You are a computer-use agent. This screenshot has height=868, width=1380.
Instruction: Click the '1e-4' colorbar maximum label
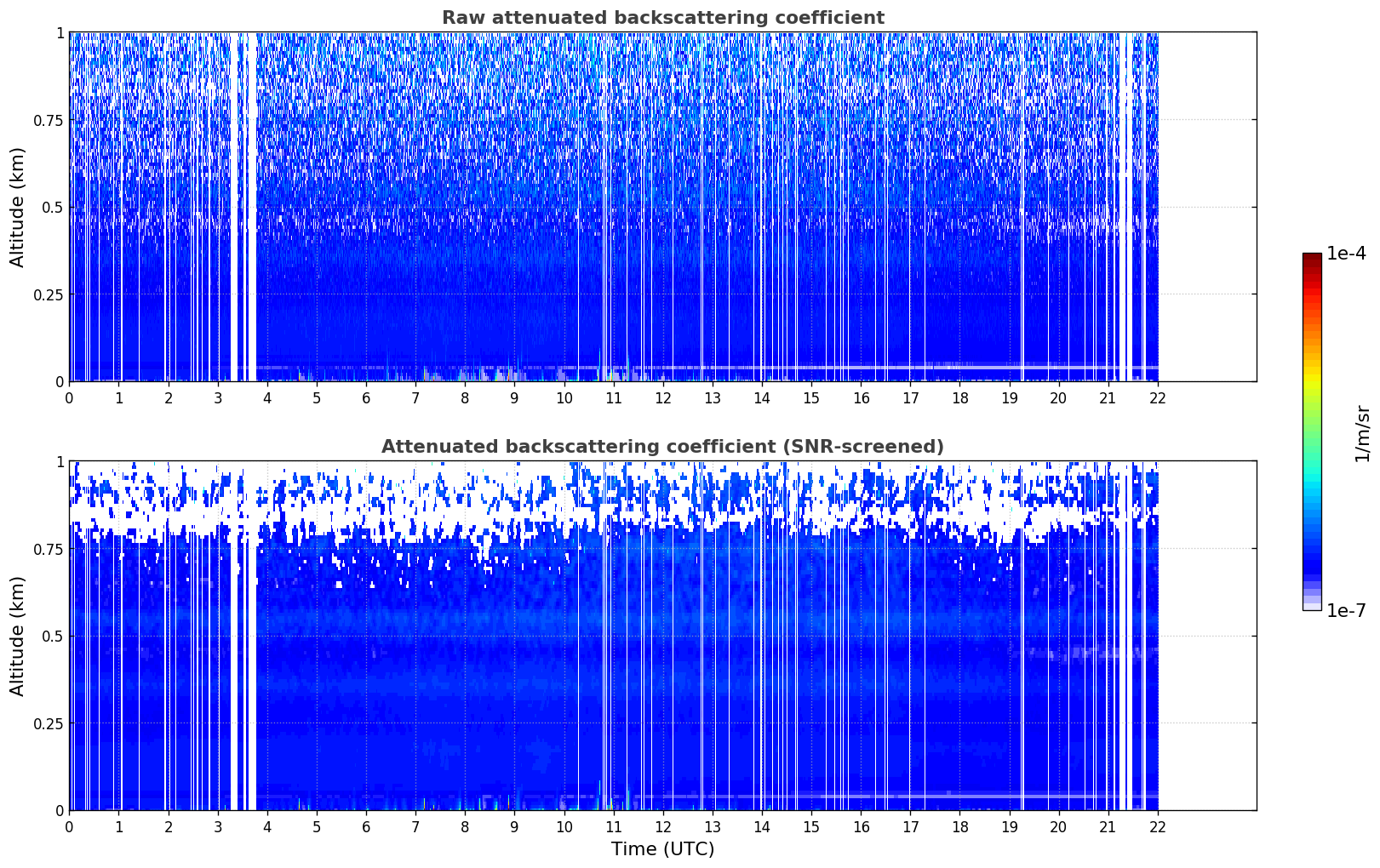tap(1346, 254)
